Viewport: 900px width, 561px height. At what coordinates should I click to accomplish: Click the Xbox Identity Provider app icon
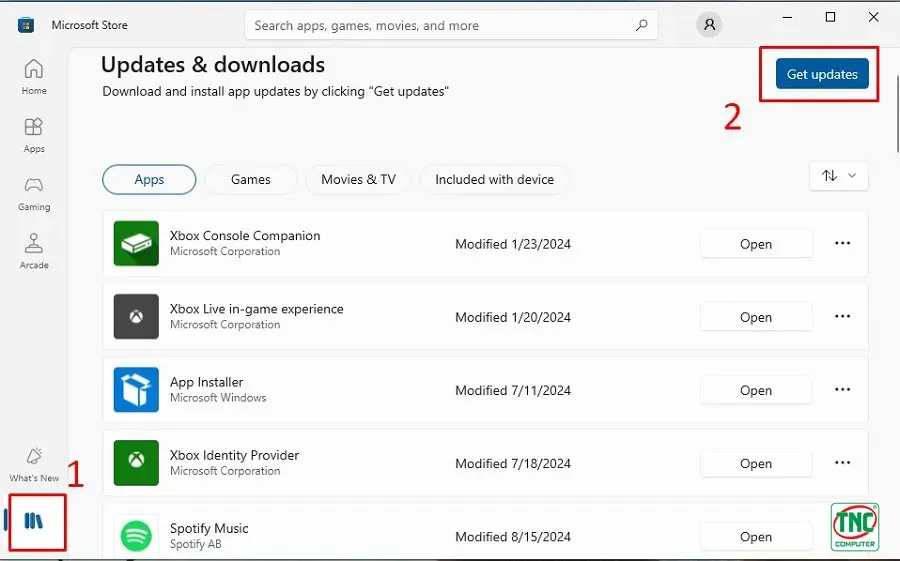click(136, 463)
